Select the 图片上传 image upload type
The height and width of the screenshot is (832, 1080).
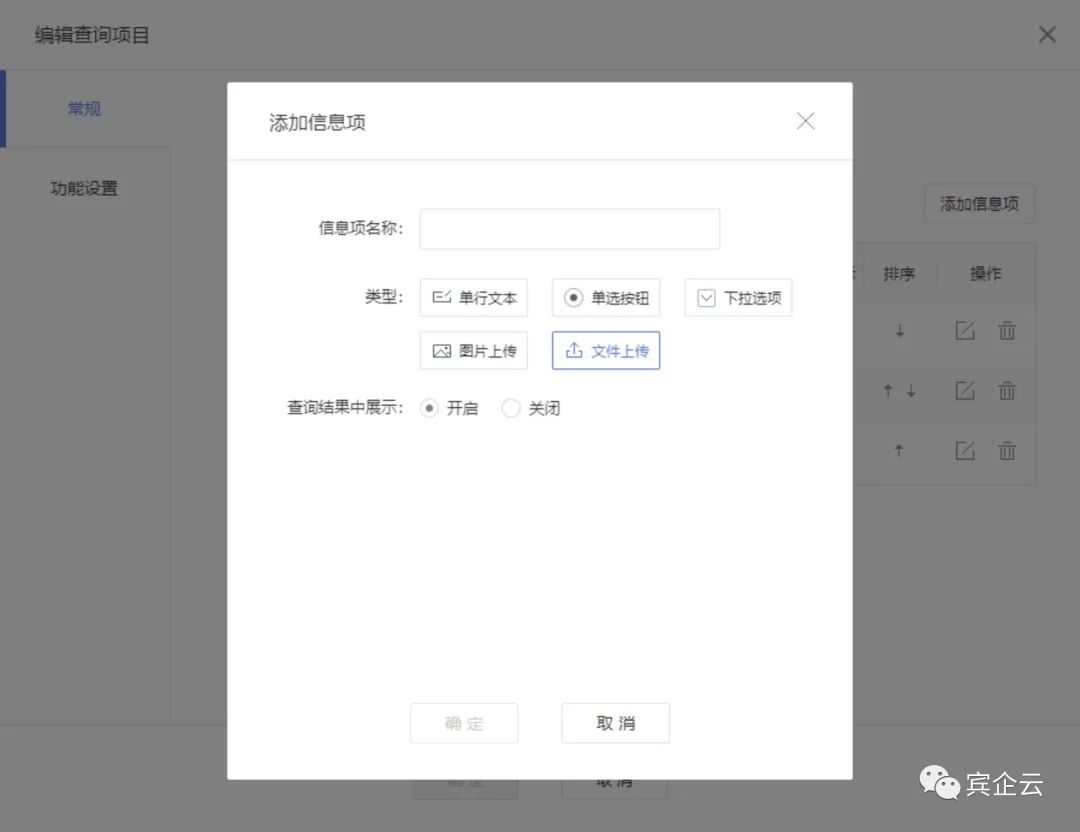point(473,350)
